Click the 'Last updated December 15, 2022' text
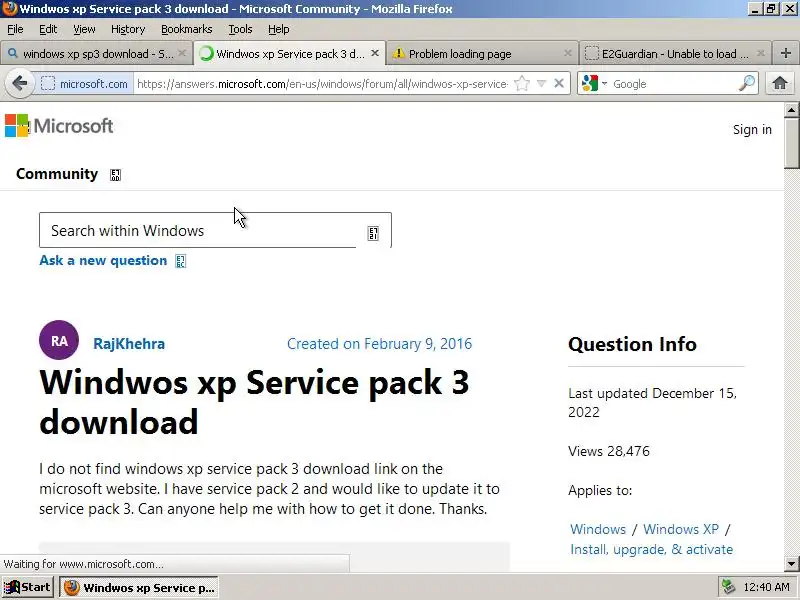The height and width of the screenshot is (600, 800). (653, 403)
